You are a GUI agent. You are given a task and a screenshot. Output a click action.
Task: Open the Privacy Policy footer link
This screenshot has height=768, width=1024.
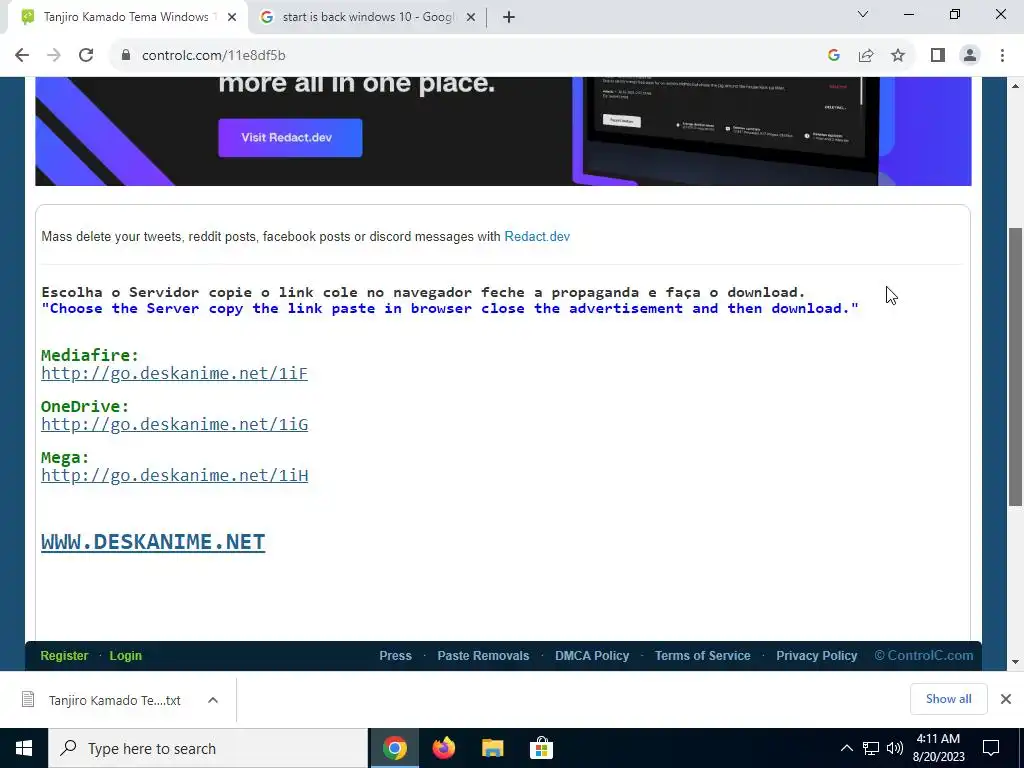pyautogui.click(x=816, y=656)
